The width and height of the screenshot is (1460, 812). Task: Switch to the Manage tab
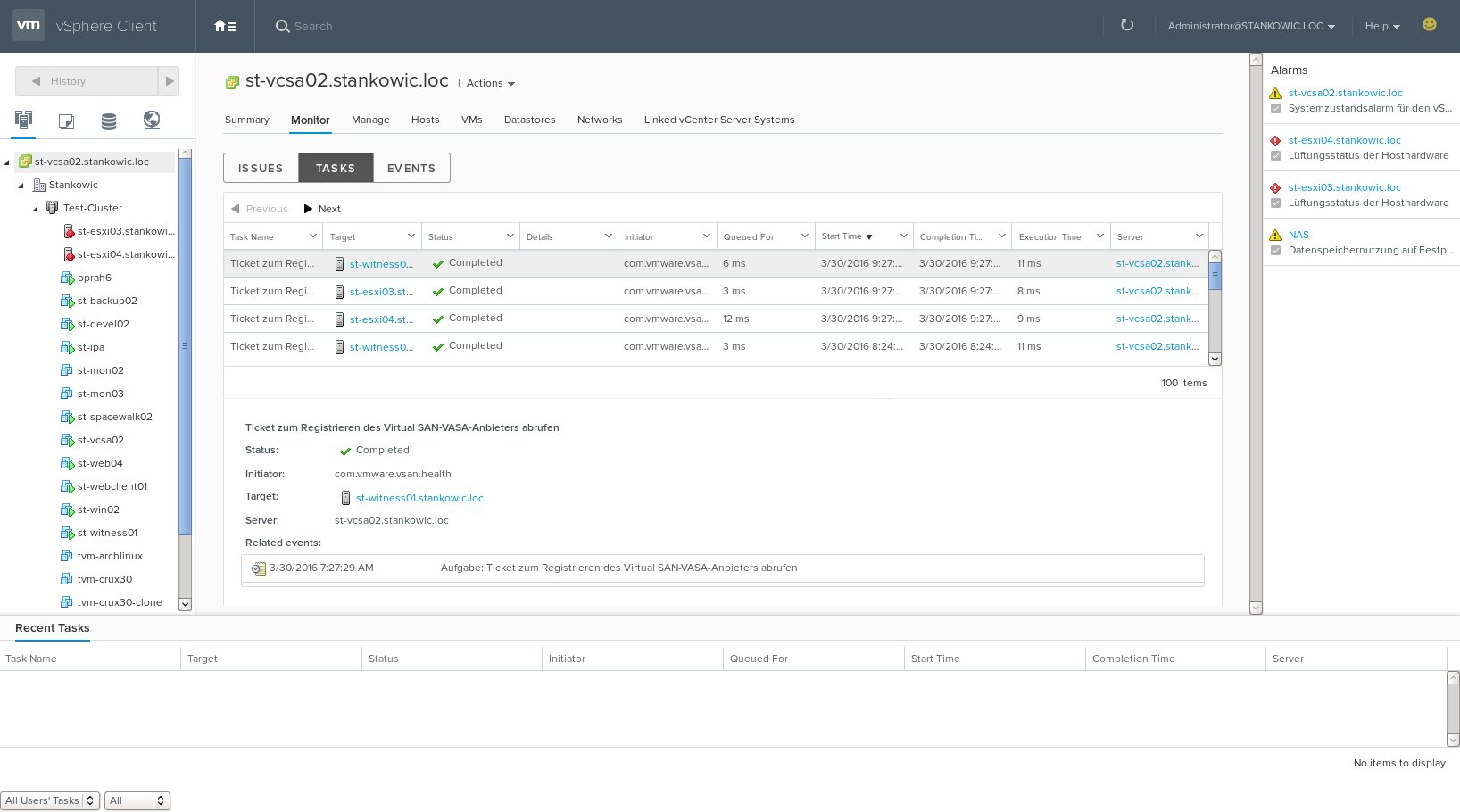[x=370, y=120]
